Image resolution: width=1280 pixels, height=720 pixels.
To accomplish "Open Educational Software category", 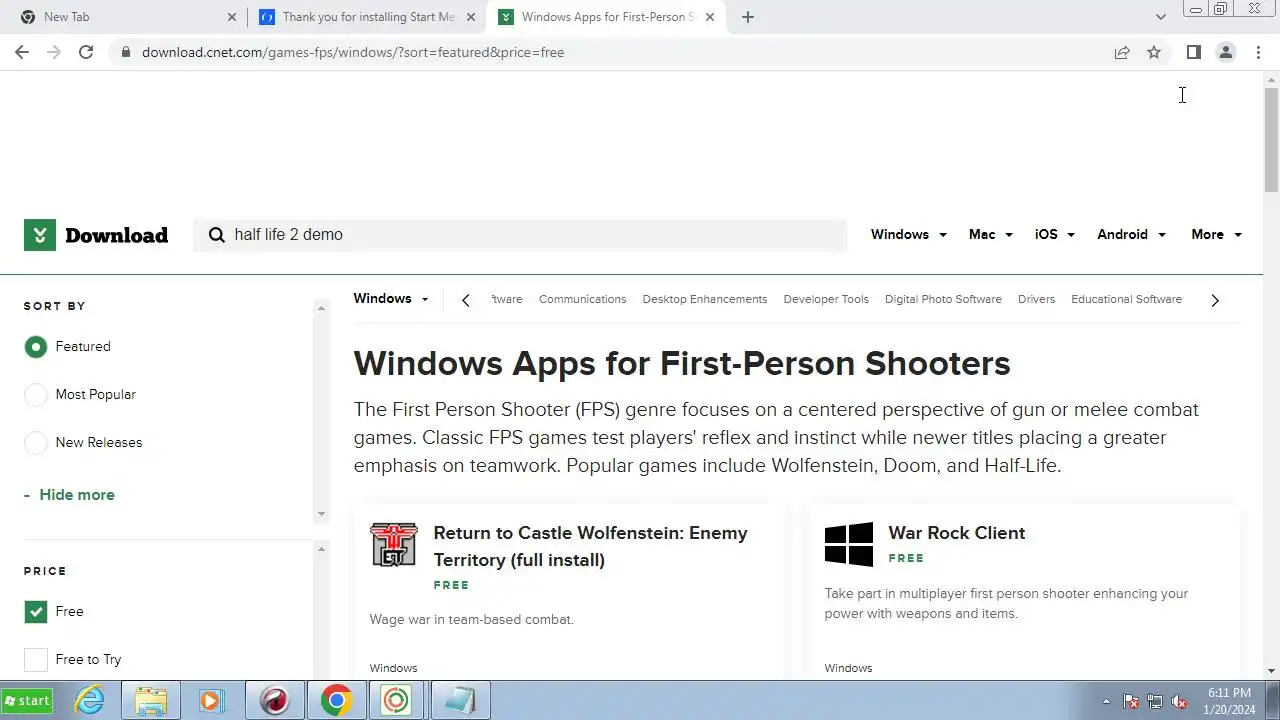I will [1126, 299].
